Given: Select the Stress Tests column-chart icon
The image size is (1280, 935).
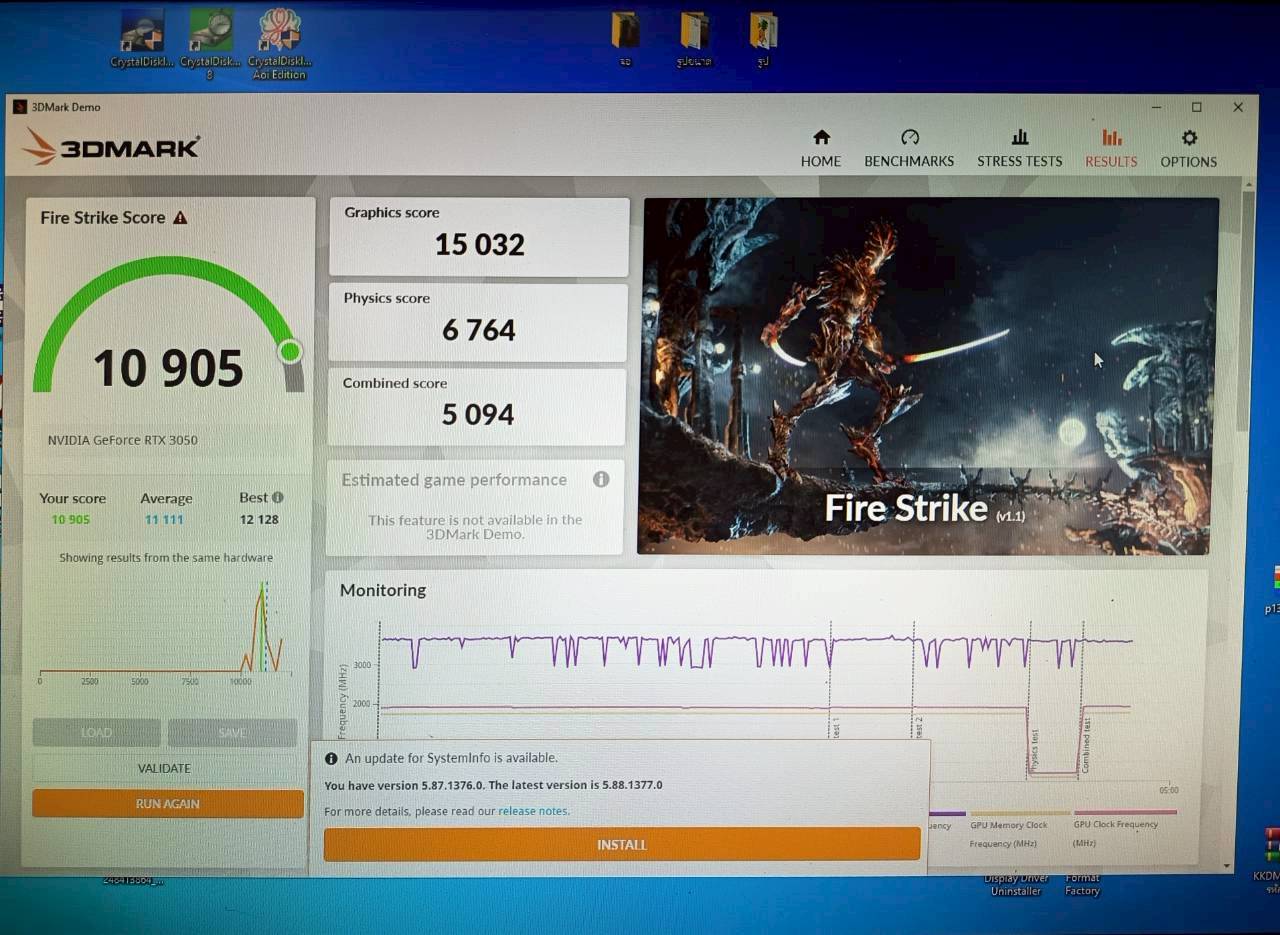Looking at the screenshot, I should click(x=1019, y=137).
